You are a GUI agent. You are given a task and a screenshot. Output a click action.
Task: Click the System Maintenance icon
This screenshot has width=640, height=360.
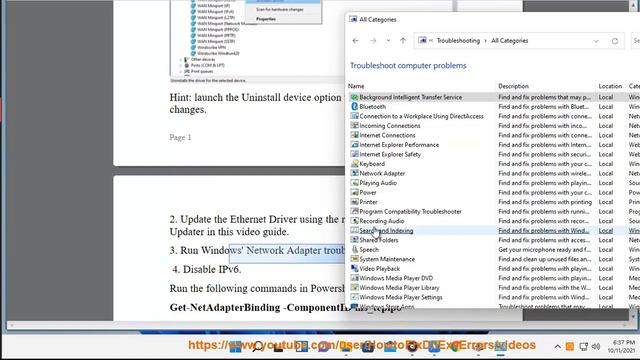[354, 259]
